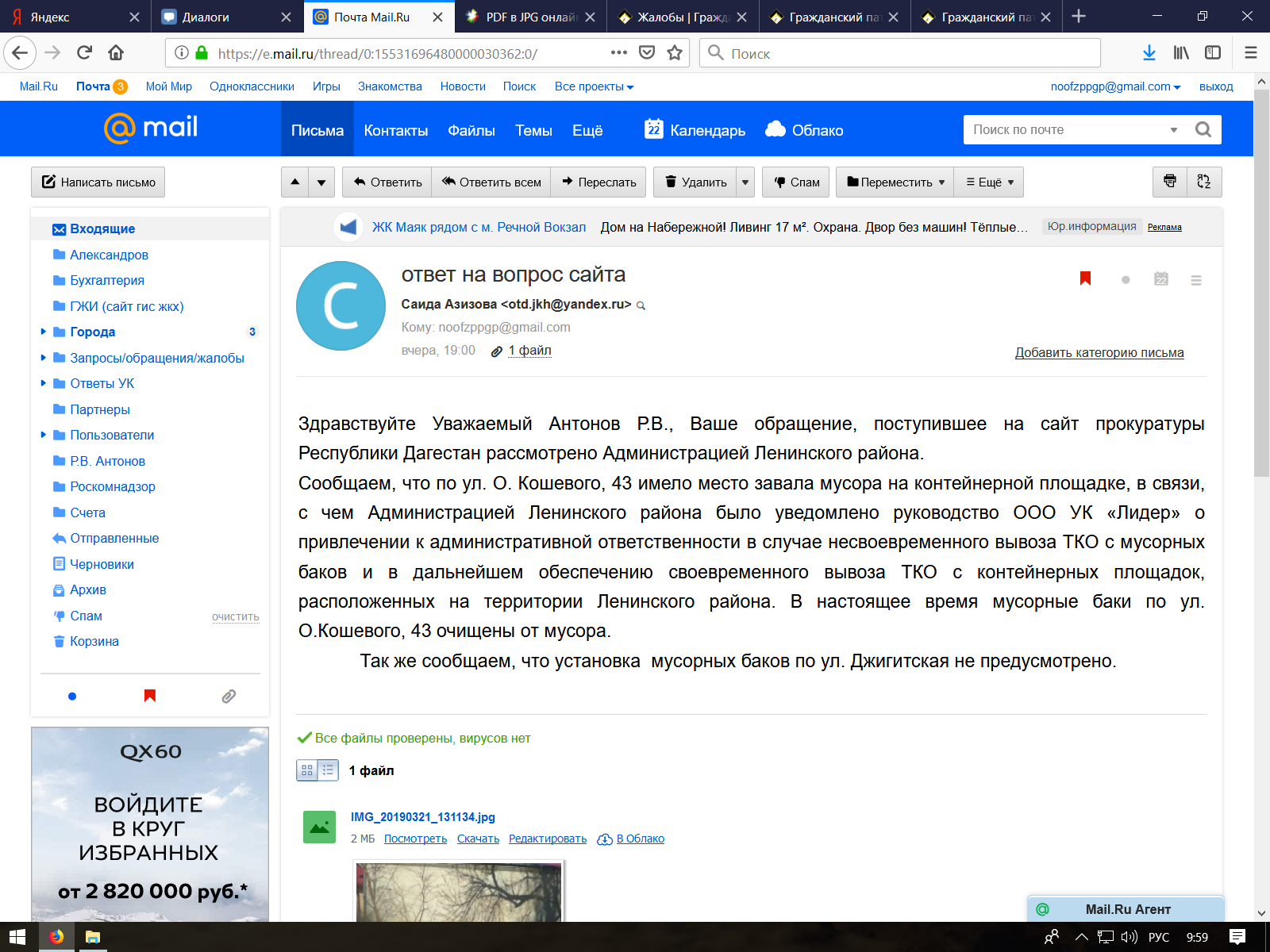Screen dimensions: 1270x952
Task: Open the Переместить dropdown
Action: 896,182
